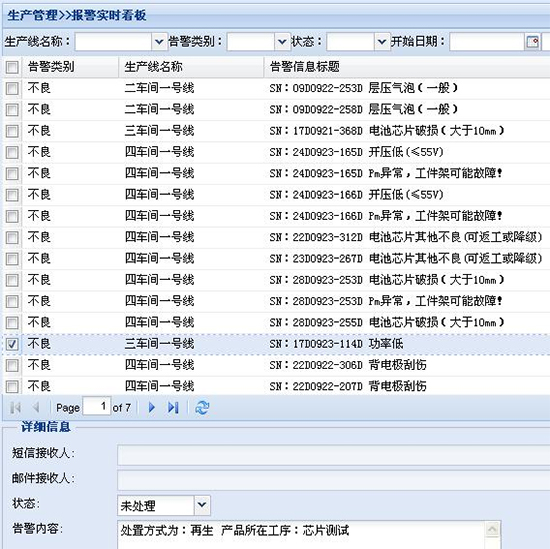Refresh the alarm grid
Screen dimensions: 550x549
202,408
